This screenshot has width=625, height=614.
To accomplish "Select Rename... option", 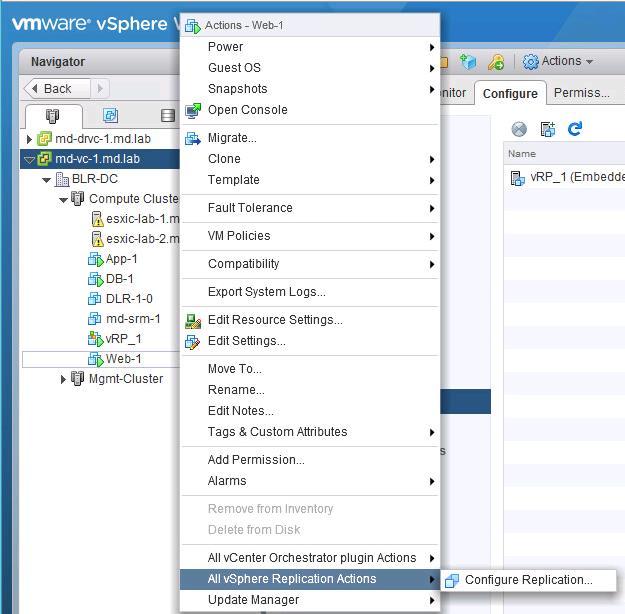I will (x=310, y=390).
